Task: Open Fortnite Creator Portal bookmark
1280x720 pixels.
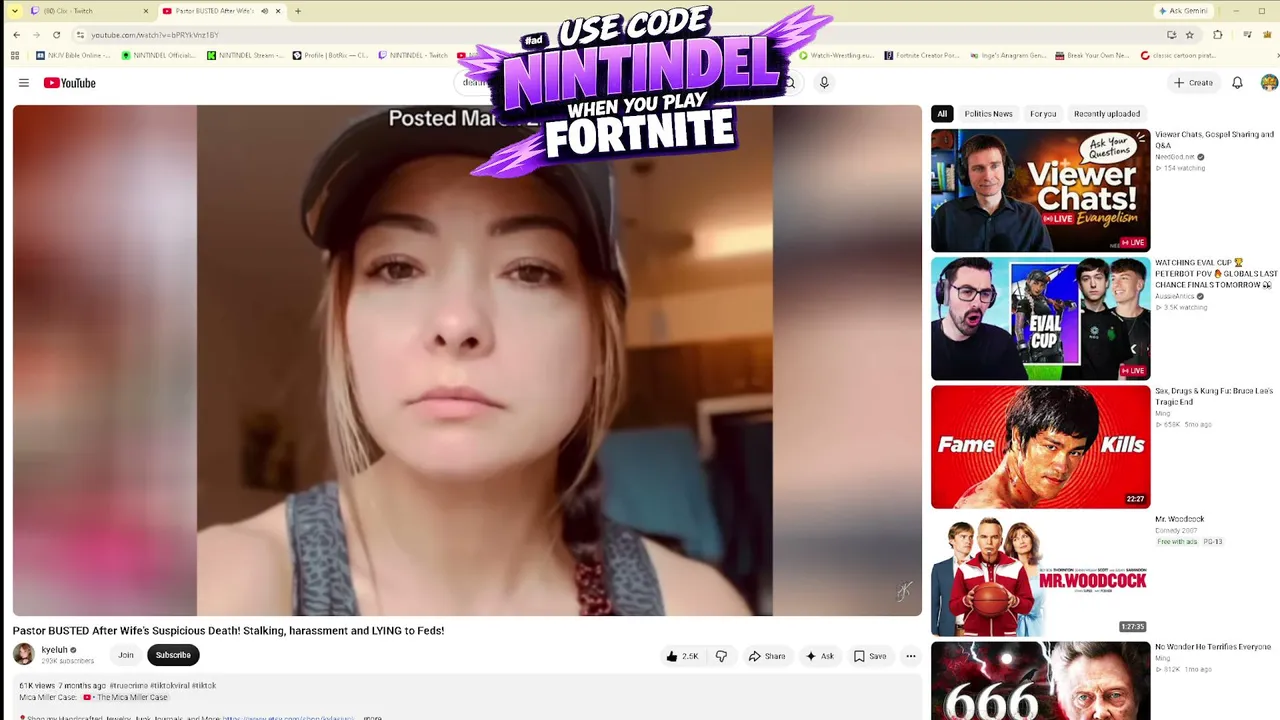Action: [x=922, y=56]
